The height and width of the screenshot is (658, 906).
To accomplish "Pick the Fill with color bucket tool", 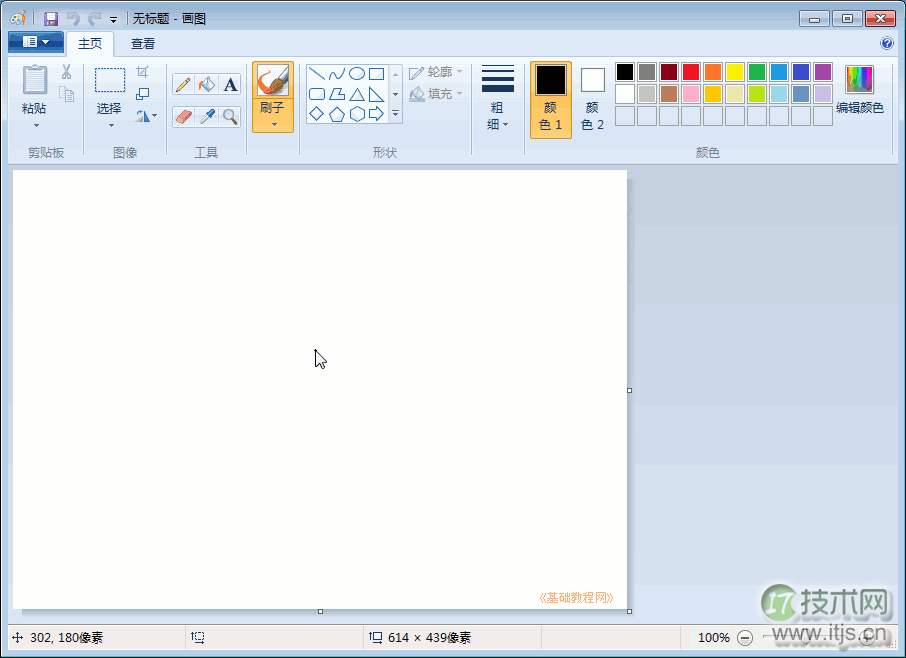I will 207,85.
